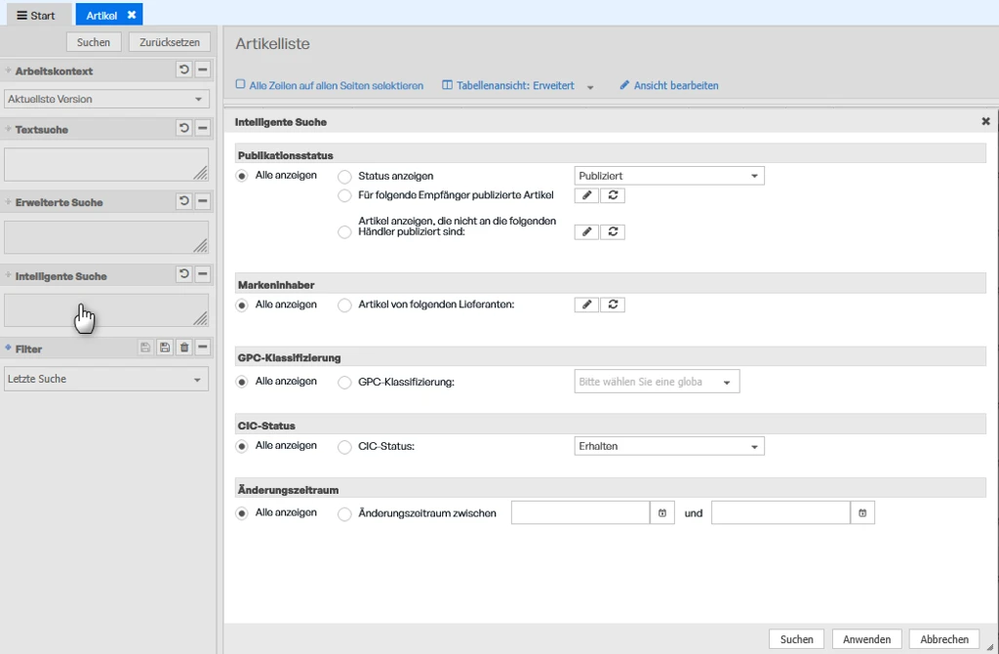
Task: Click the Zurücksetzen button
Action: click(169, 42)
